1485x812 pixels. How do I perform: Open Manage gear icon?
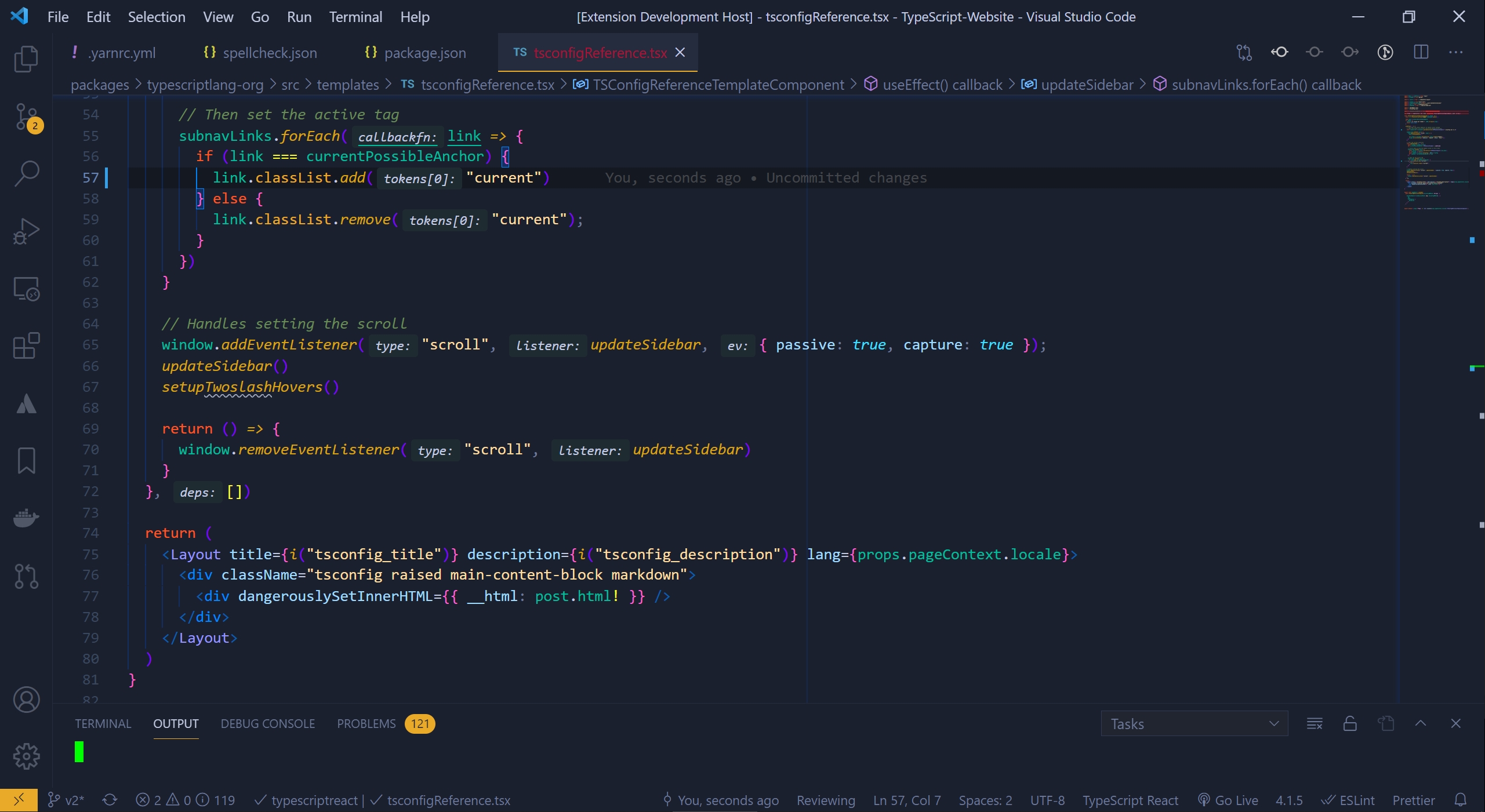coord(26,756)
